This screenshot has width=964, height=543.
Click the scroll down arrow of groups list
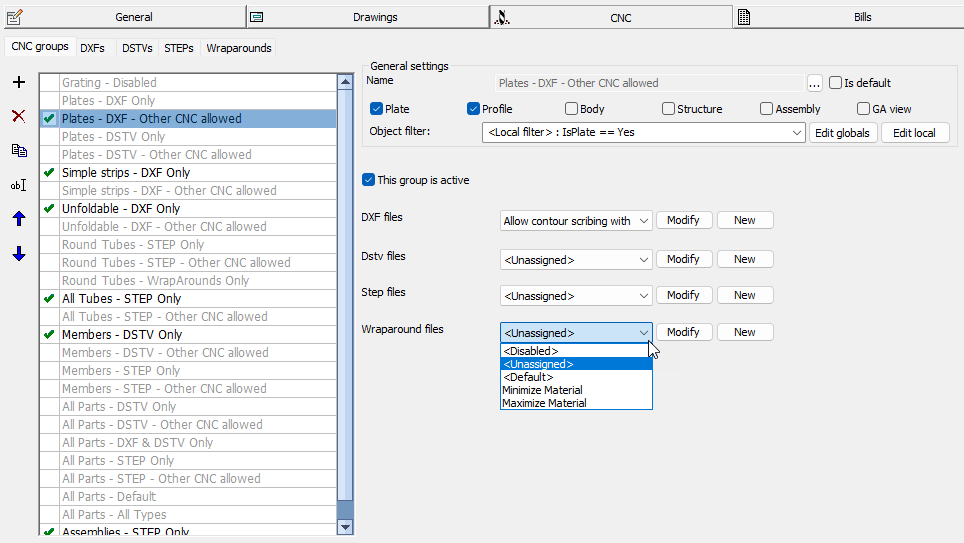pyautogui.click(x=346, y=527)
